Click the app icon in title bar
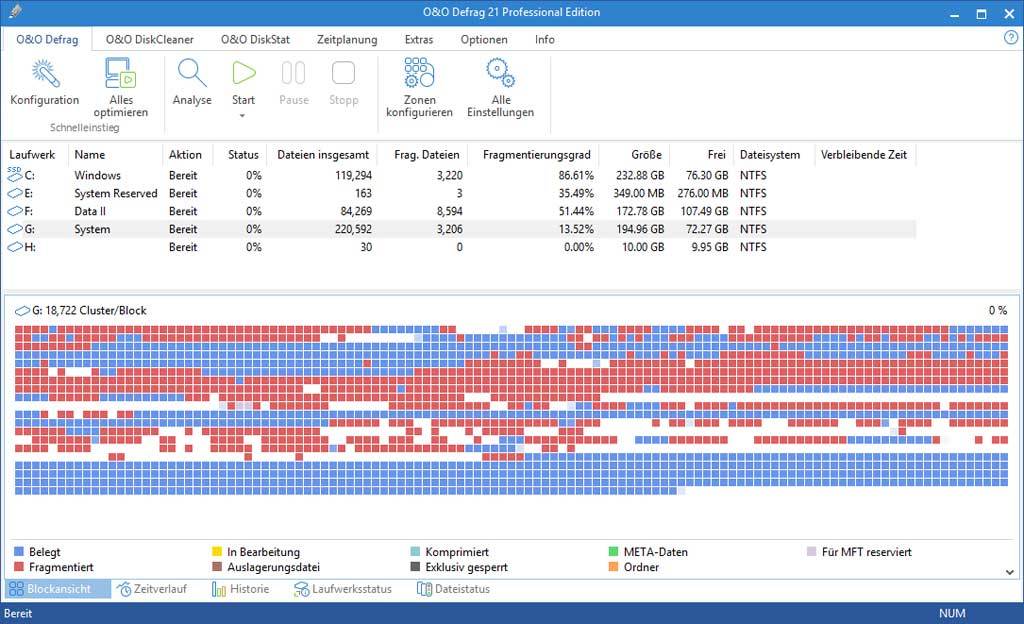Image resolution: width=1024 pixels, height=624 pixels. click(x=16, y=12)
